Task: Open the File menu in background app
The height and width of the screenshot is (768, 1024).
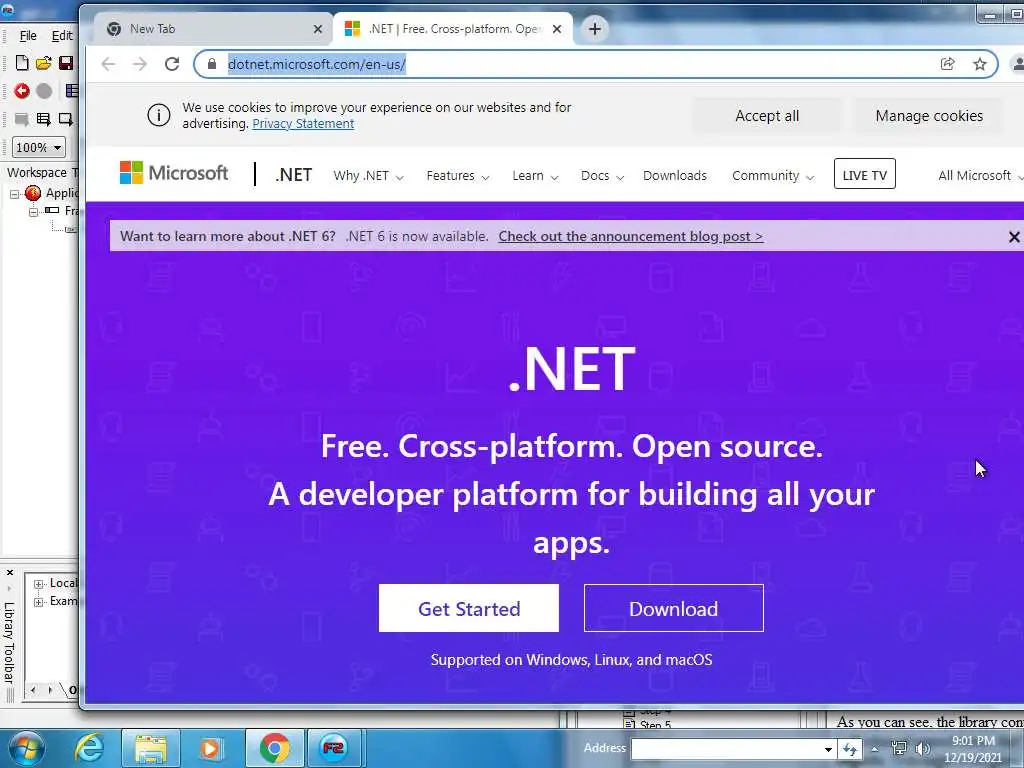Action: coord(28,36)
